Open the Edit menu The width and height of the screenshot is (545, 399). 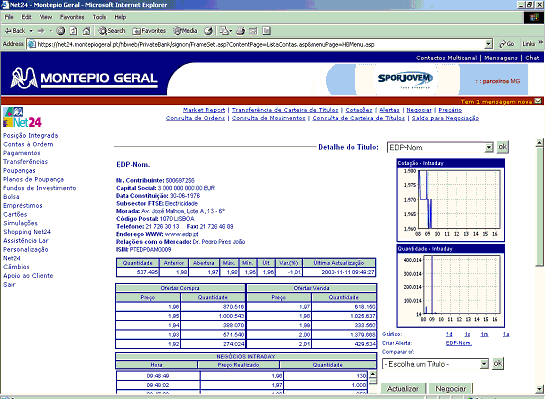click(26, 17)
